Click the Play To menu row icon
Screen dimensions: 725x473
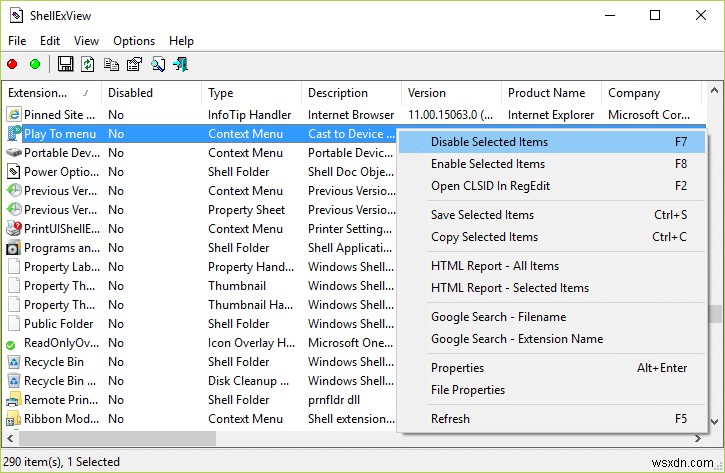tap(14, 134)
